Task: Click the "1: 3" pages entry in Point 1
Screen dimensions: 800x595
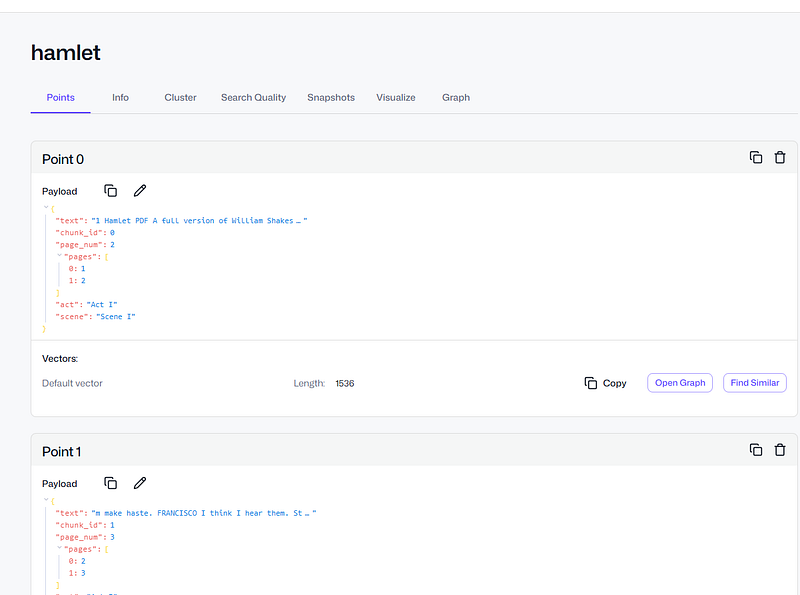Action: (x=77, y=573)
